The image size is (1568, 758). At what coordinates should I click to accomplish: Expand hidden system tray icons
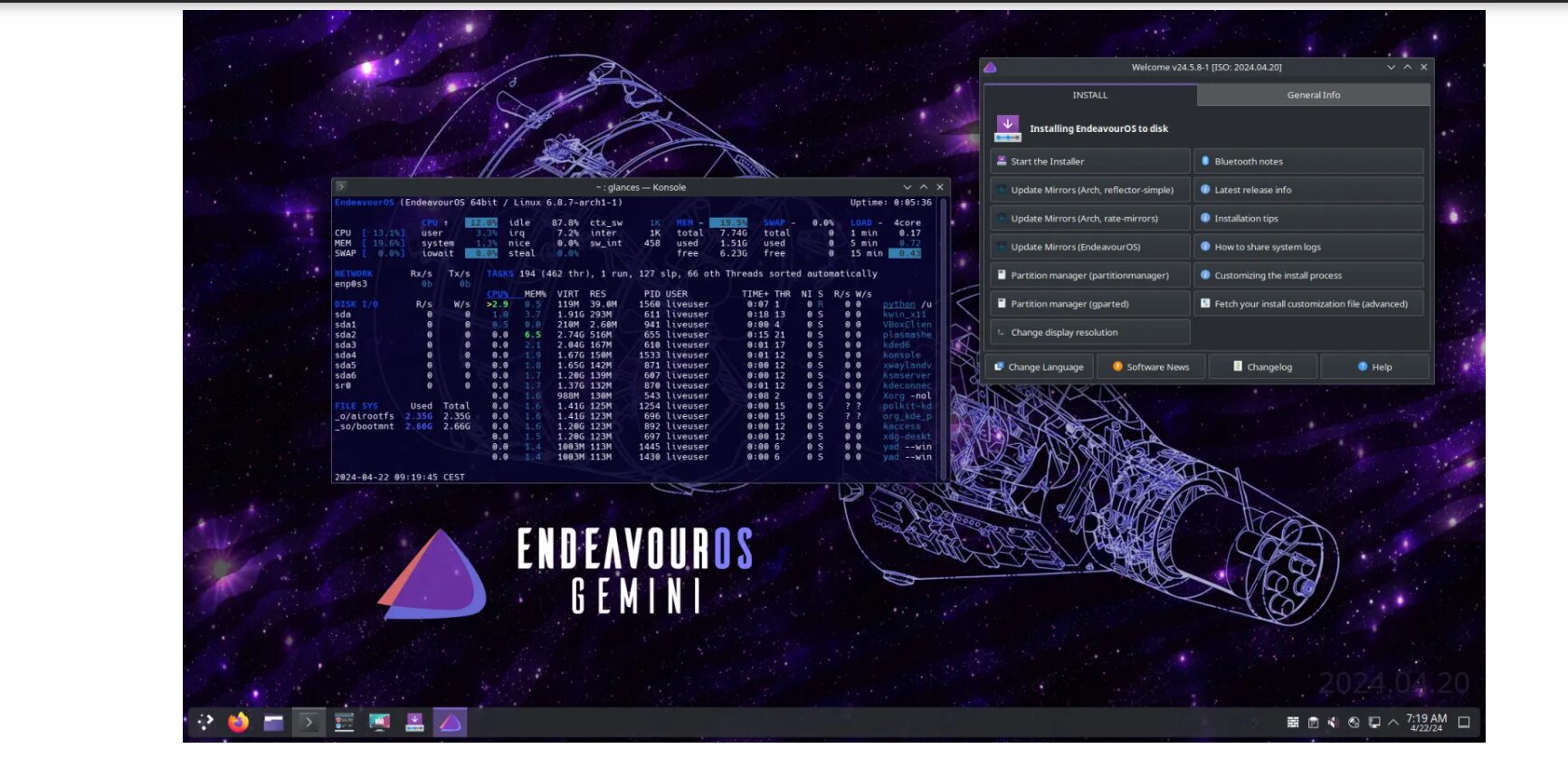click(1393, 722)
